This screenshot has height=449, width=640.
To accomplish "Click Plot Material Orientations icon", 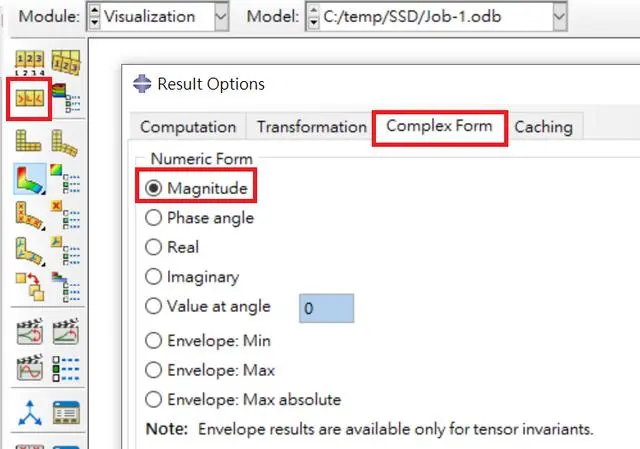I will [x=29, y=251].
